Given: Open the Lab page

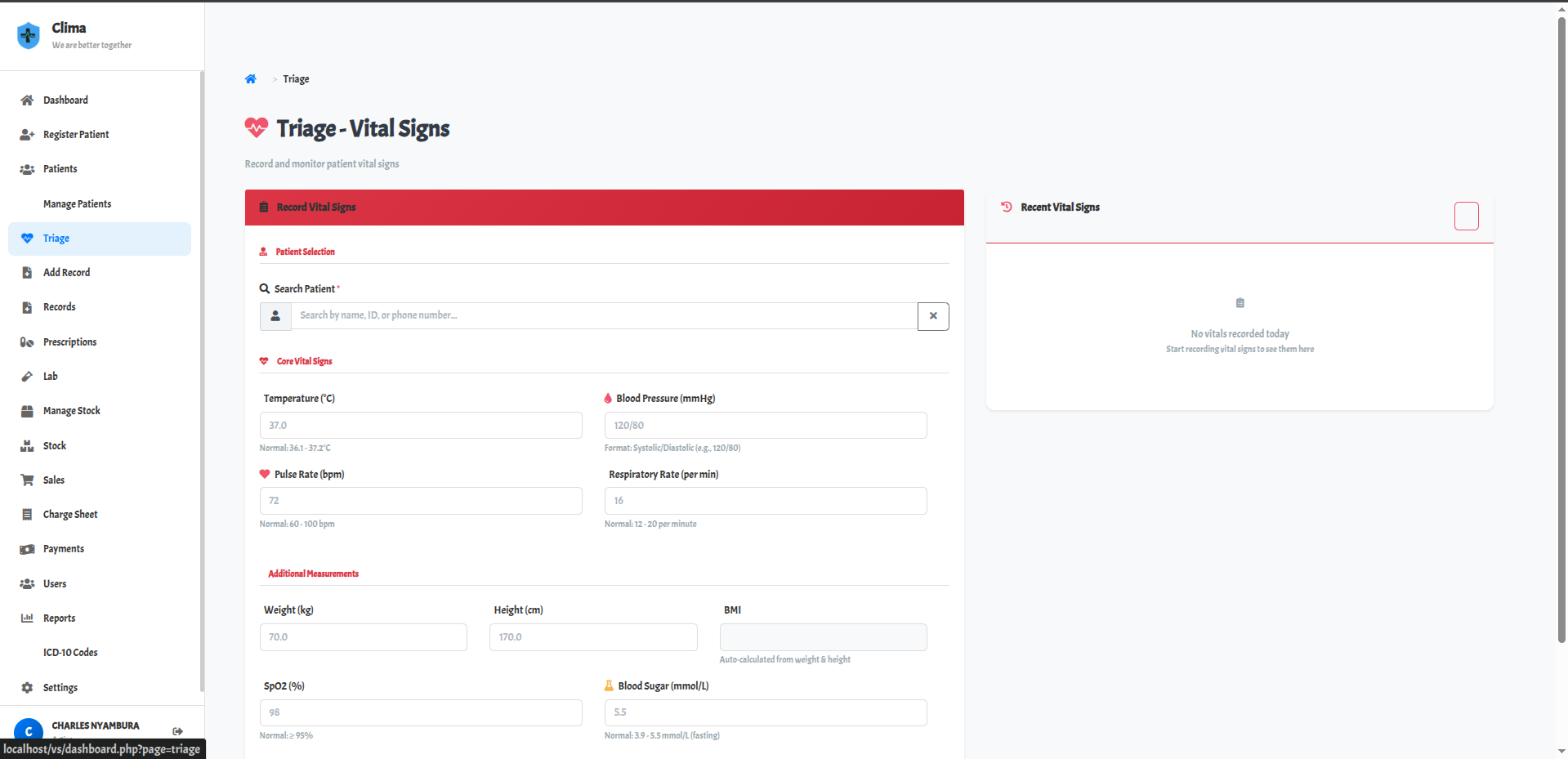Looking at the screenshot, I should 51,377.
